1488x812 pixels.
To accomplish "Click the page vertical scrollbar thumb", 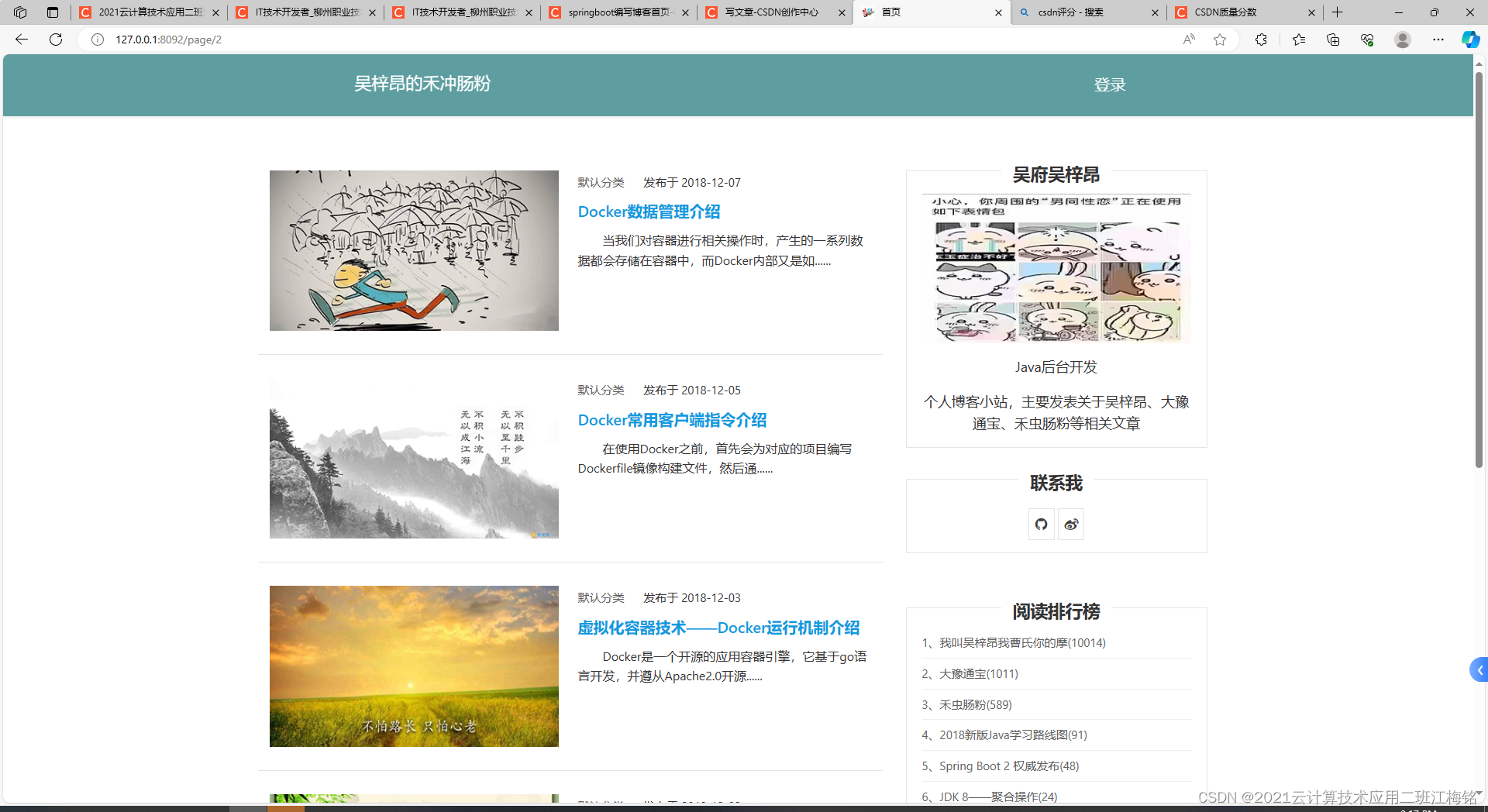I will pyautogui.click(x=1479, y=270).
